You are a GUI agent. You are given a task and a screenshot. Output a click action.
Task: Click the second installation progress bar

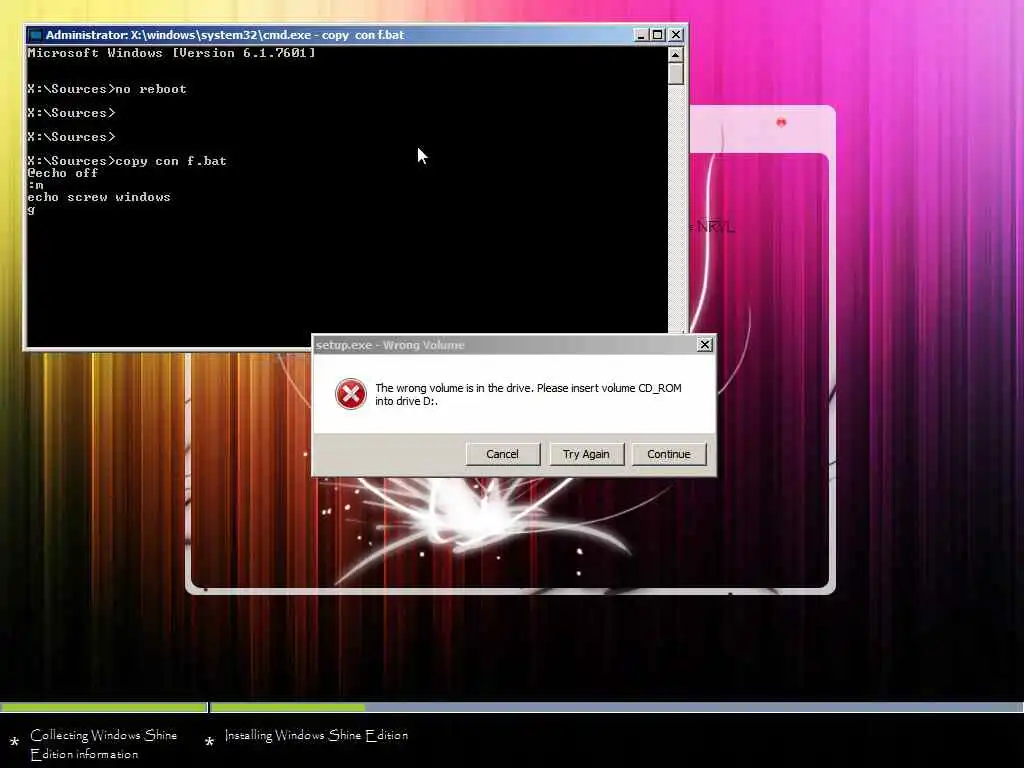pos(616,707)
